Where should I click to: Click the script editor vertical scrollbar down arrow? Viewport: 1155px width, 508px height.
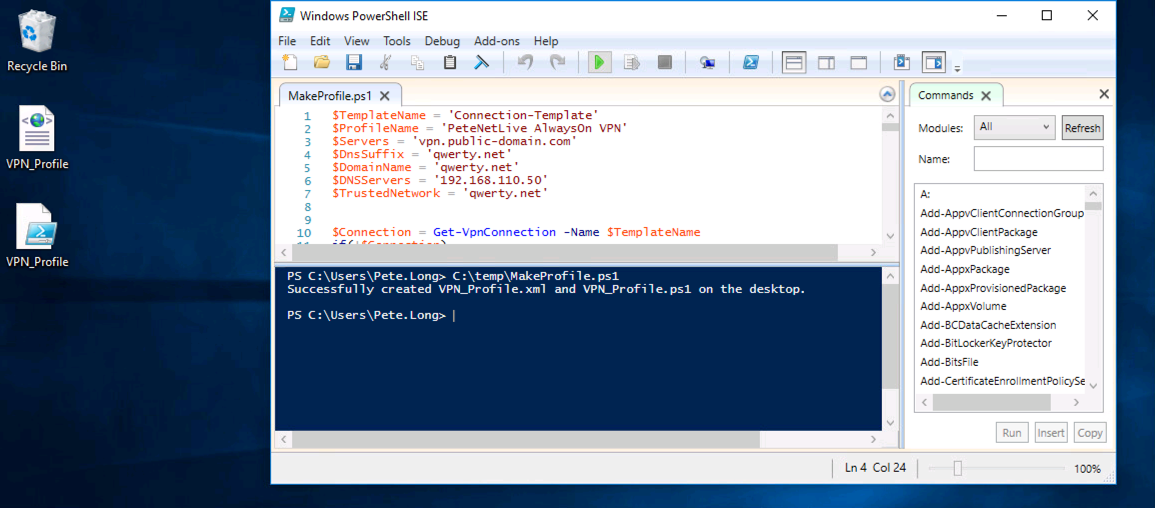[x=890, y=236]
